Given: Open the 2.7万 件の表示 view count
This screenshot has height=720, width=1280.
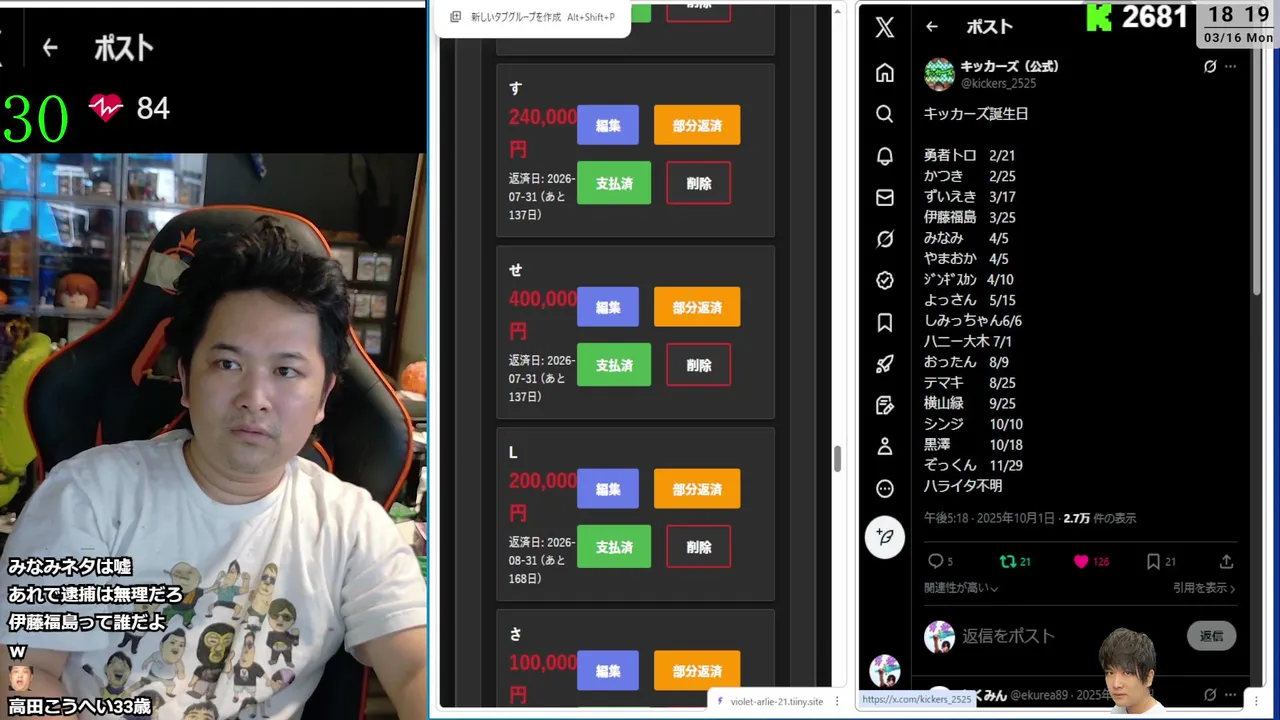Looking at the screenshot, I should 1100,518.
